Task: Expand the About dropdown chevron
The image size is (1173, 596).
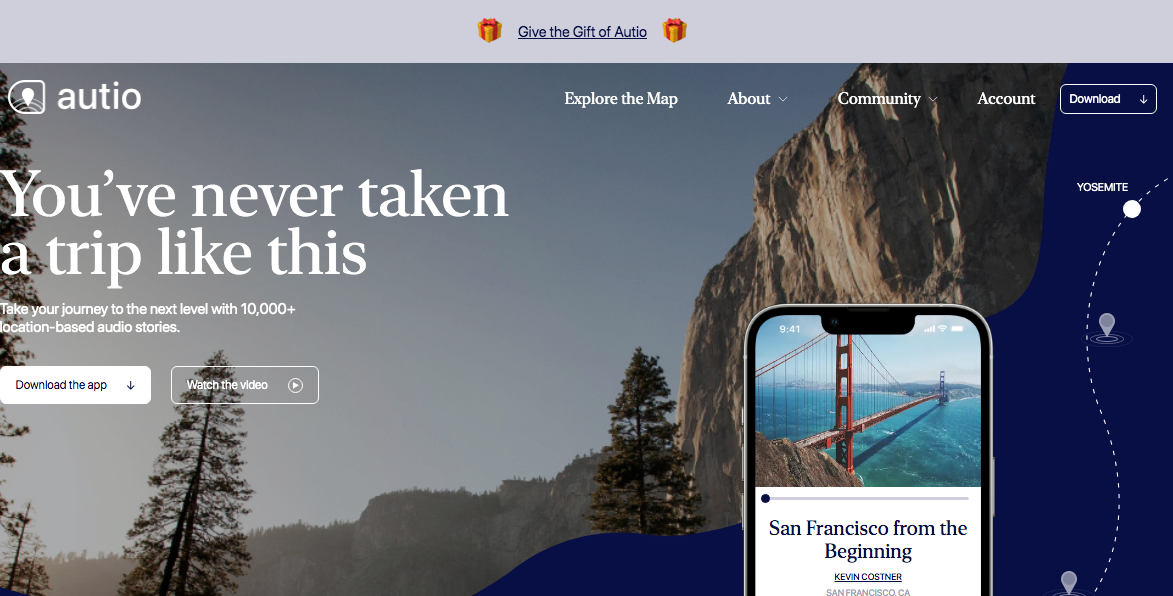Action: [x=782, y=99]
